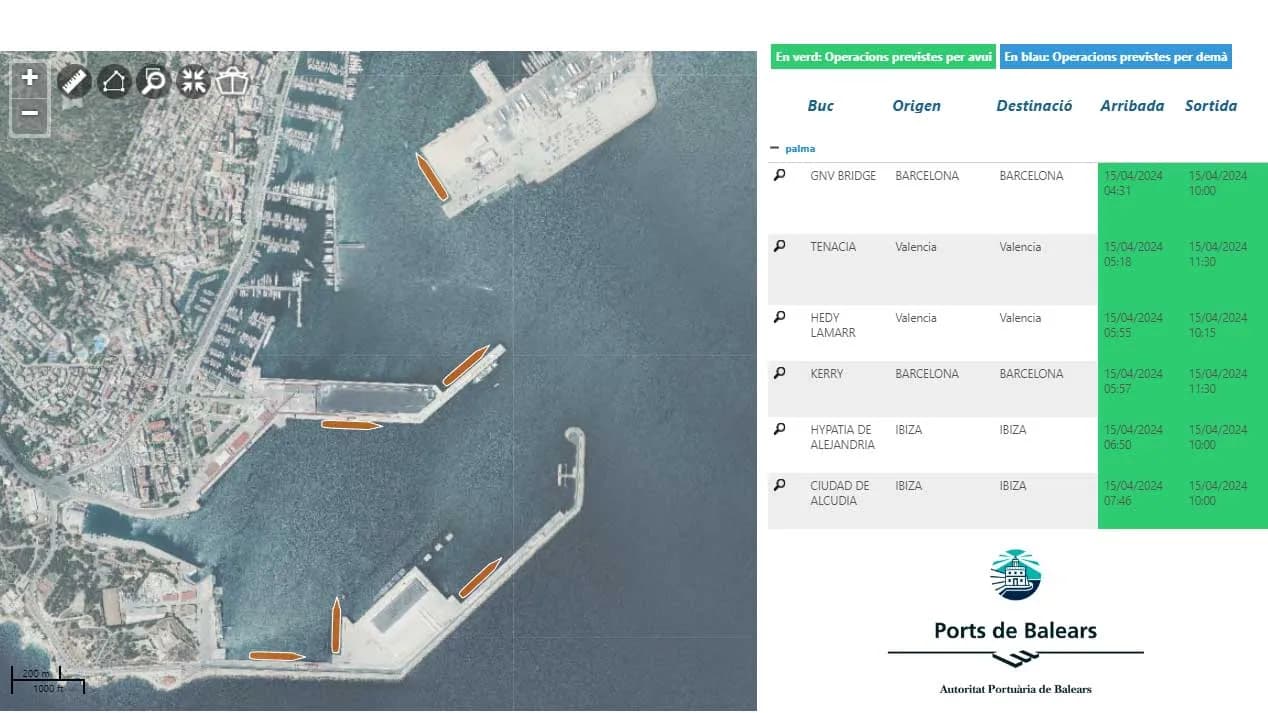The height and width of the screenshot is (713, 1268).
Task: Click the horizontal ship below the middle pier
Action: coord(350,425)
